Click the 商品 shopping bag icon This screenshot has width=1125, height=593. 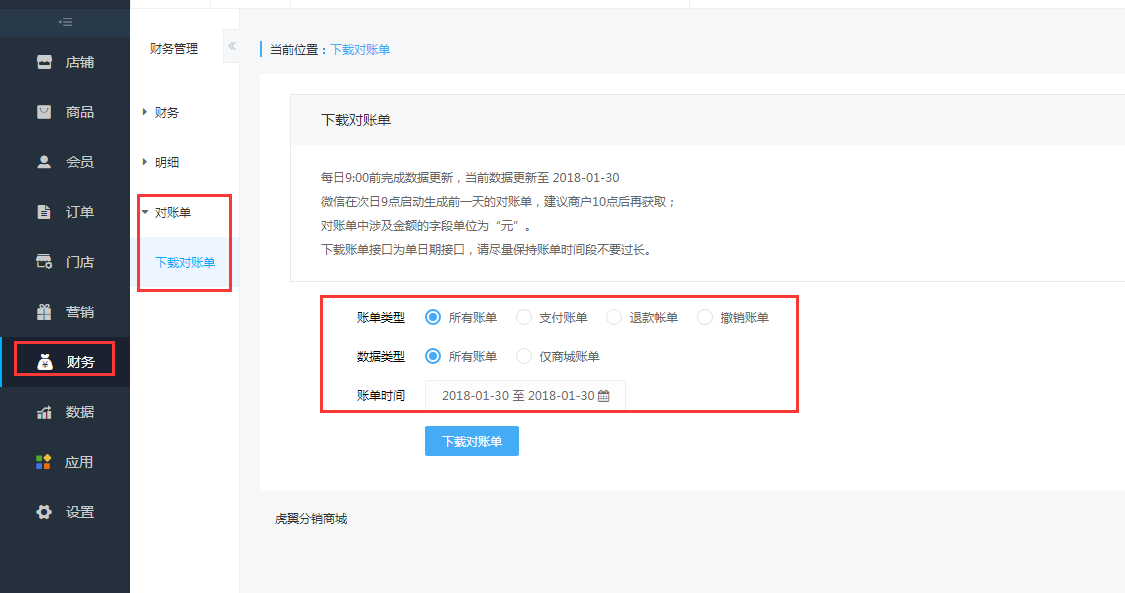point(44,112)
